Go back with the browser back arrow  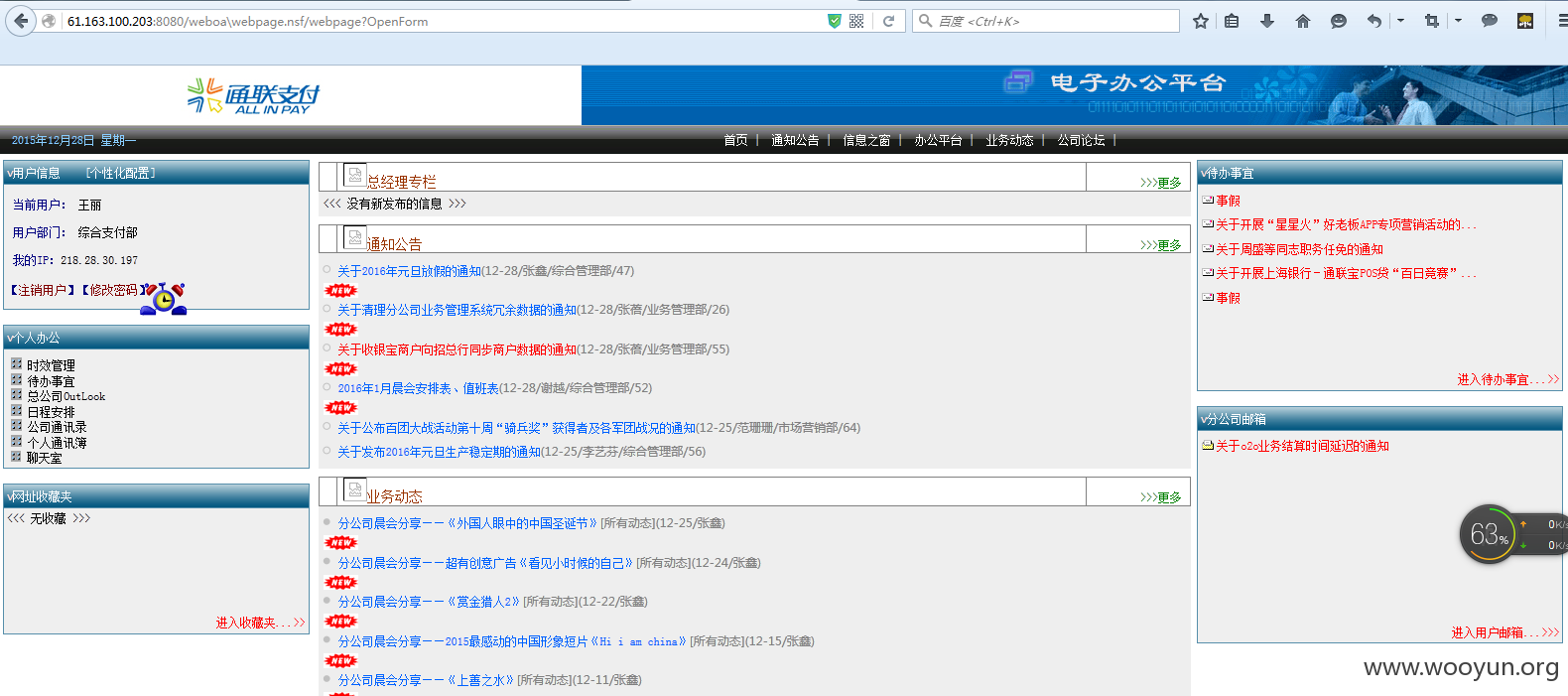pos(21,21)
